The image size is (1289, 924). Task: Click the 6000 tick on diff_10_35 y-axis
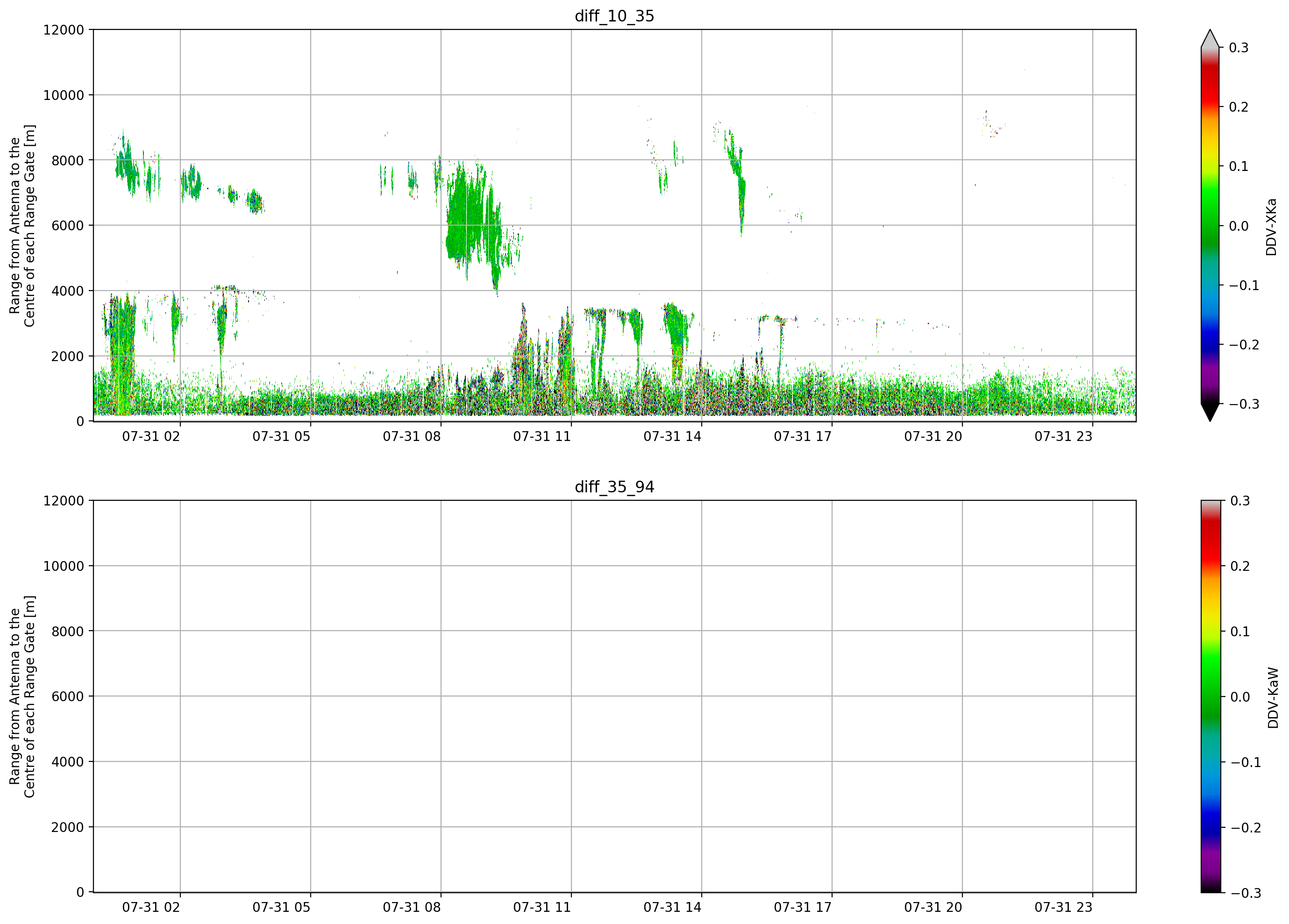68,226
